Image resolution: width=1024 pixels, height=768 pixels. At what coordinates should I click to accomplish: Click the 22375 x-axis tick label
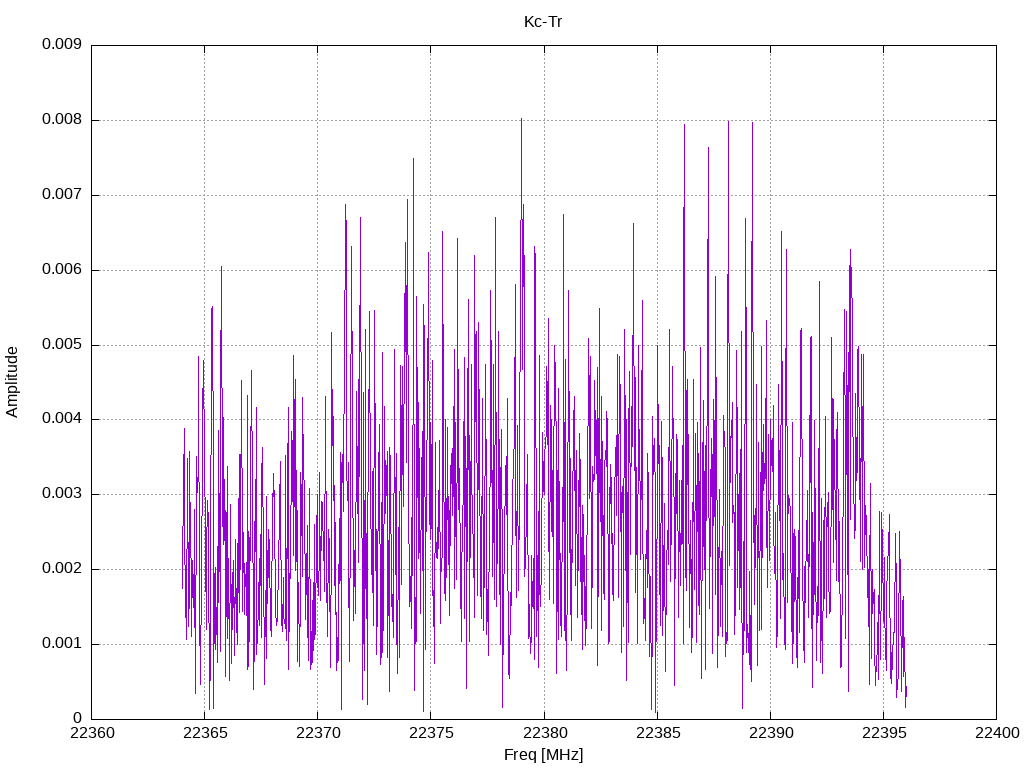pos(431,733)
